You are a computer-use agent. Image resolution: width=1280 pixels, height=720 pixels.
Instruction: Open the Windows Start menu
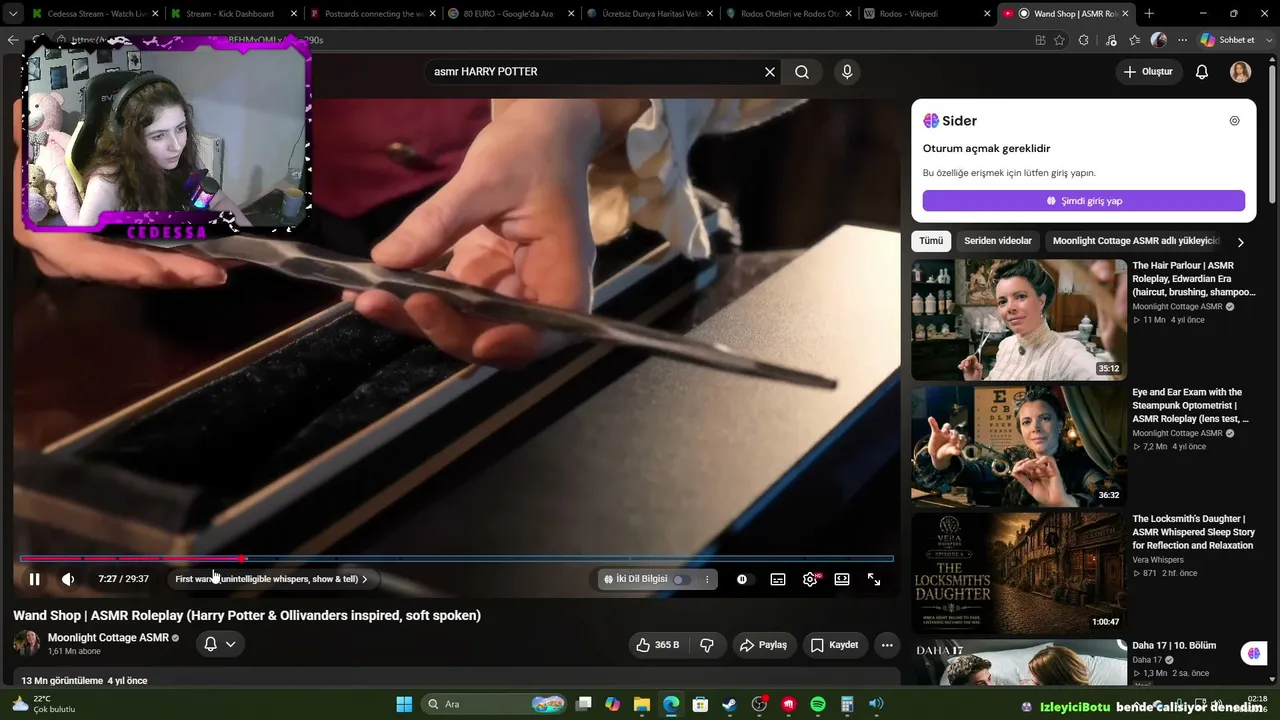click(404, 704)
